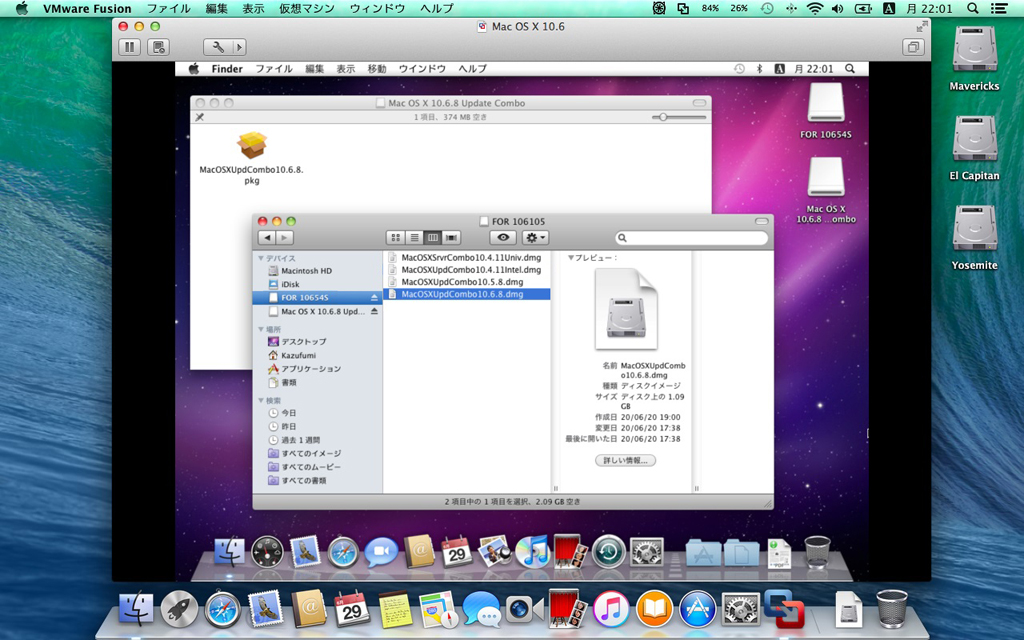
Task: Open the gear action menu in Finder toolbar
Action: click(x=535, y=238)
